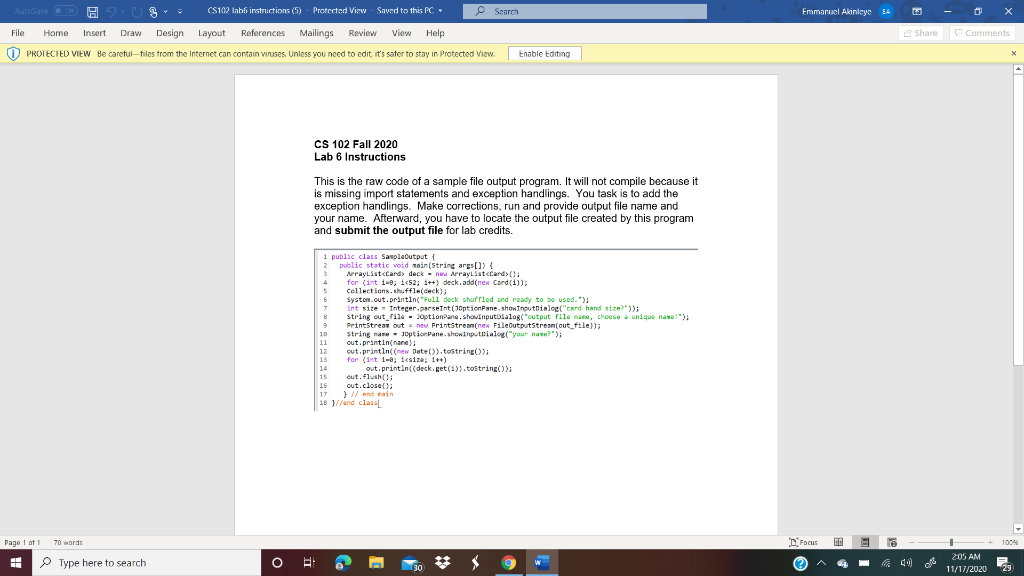Screen dimensions: 1024x576
Task: Switch to the References tab
Action: pos(262,32)
